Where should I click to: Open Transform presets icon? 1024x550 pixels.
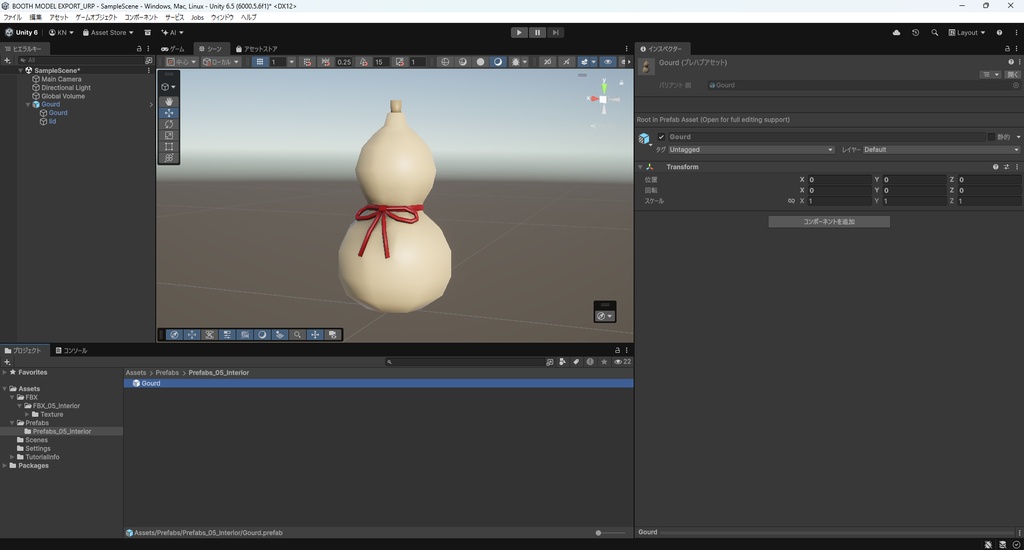point(1006,167)
